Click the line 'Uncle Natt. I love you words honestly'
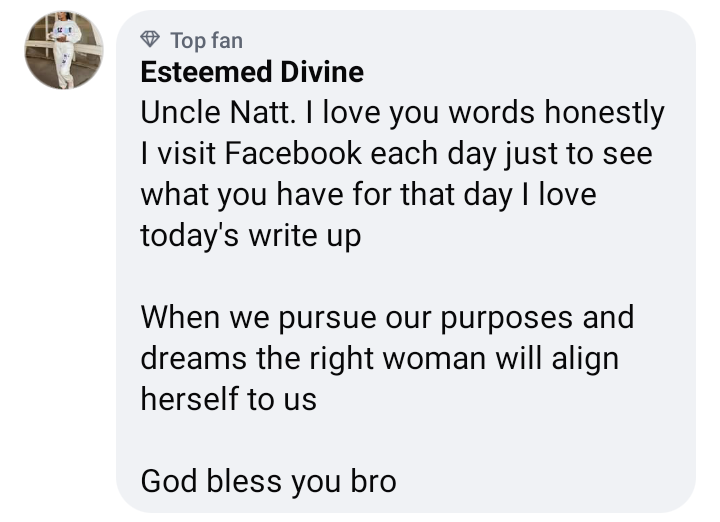720x522 pixels. 402,114
